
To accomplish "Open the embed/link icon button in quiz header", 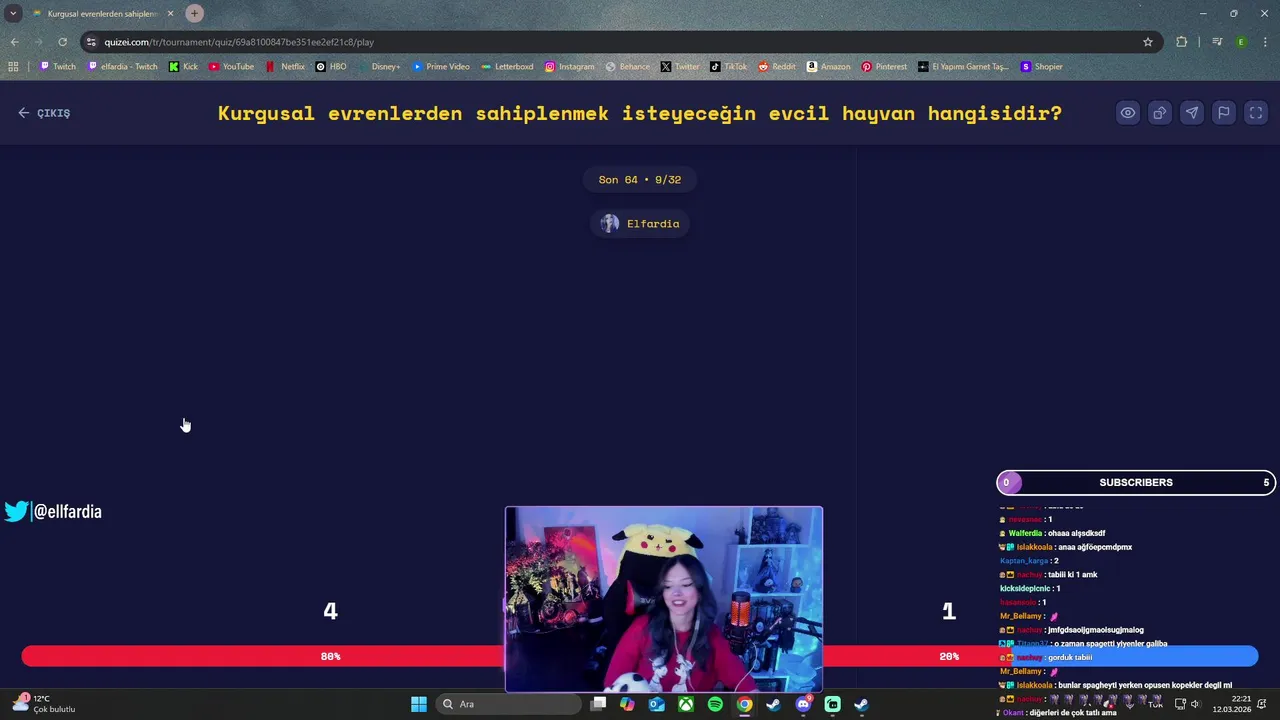I will click(x=1160, y=113).
